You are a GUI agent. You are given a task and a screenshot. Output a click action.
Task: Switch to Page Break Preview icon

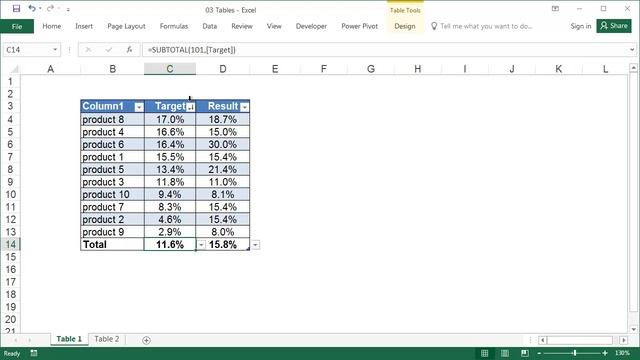(x=525, y=353)
